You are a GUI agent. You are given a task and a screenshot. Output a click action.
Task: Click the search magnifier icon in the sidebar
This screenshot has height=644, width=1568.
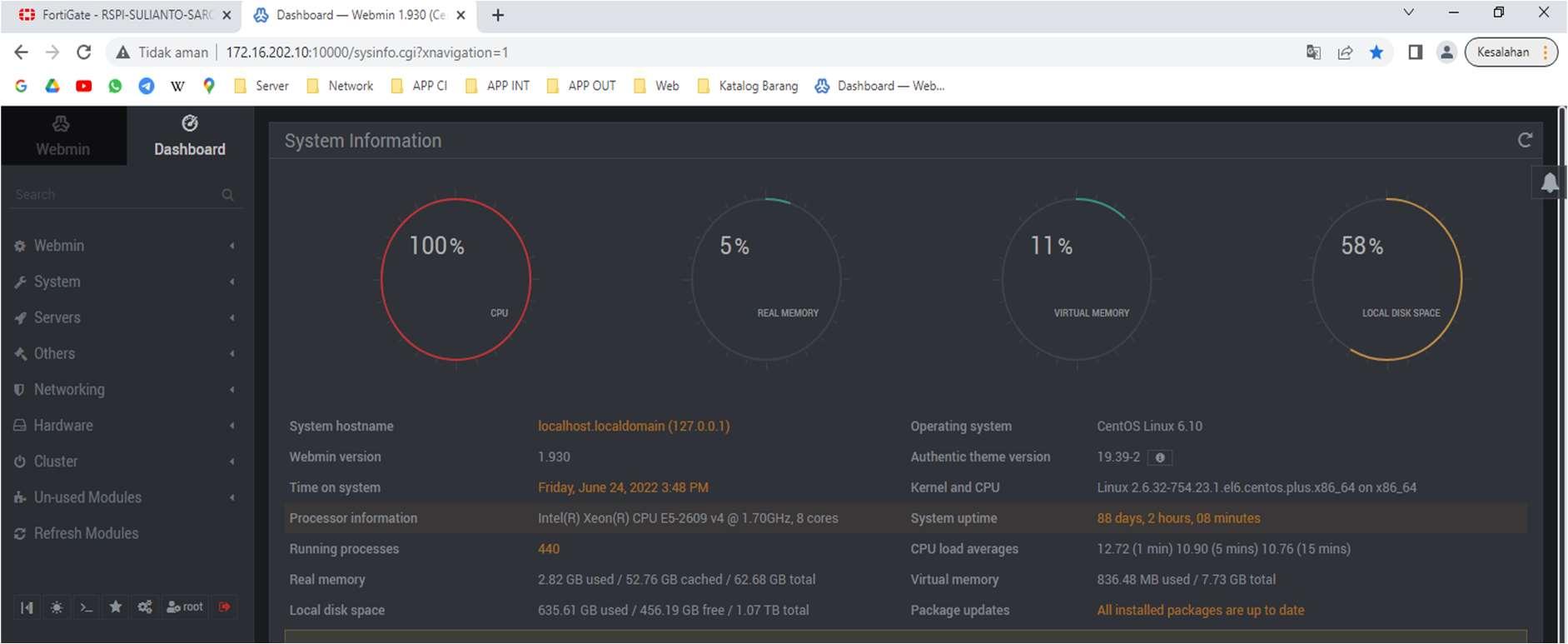coord(227,195)
